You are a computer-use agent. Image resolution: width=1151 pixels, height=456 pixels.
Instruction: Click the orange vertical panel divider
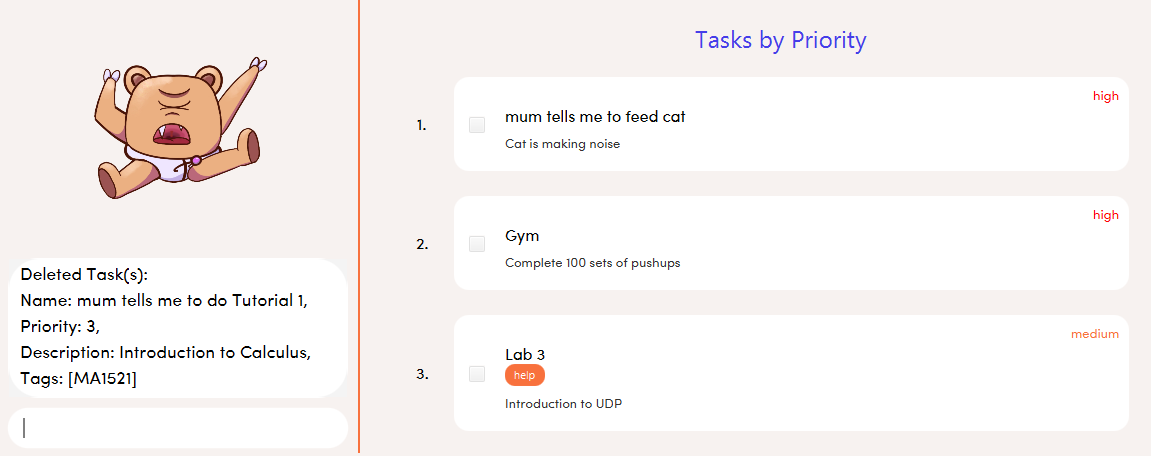[359, 226]
